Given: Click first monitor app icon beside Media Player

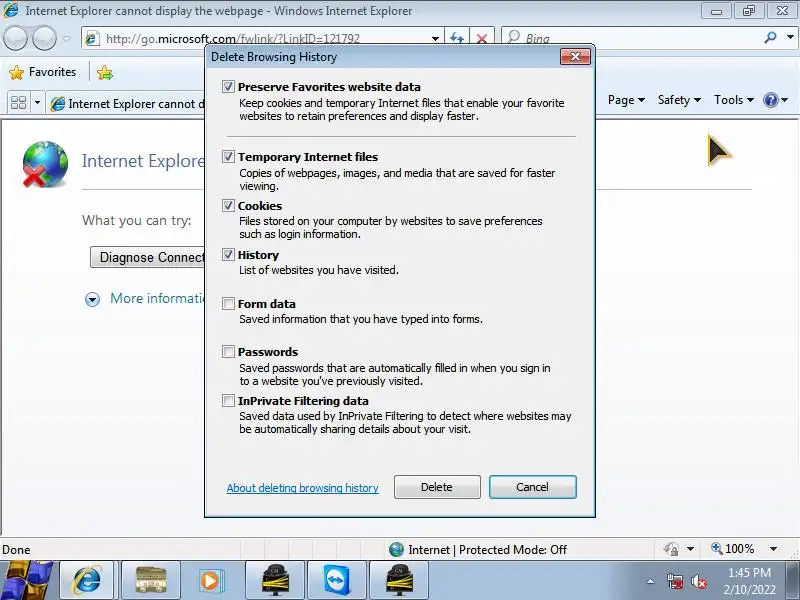Looking at the screenshot, I should [x=275, y=580].
